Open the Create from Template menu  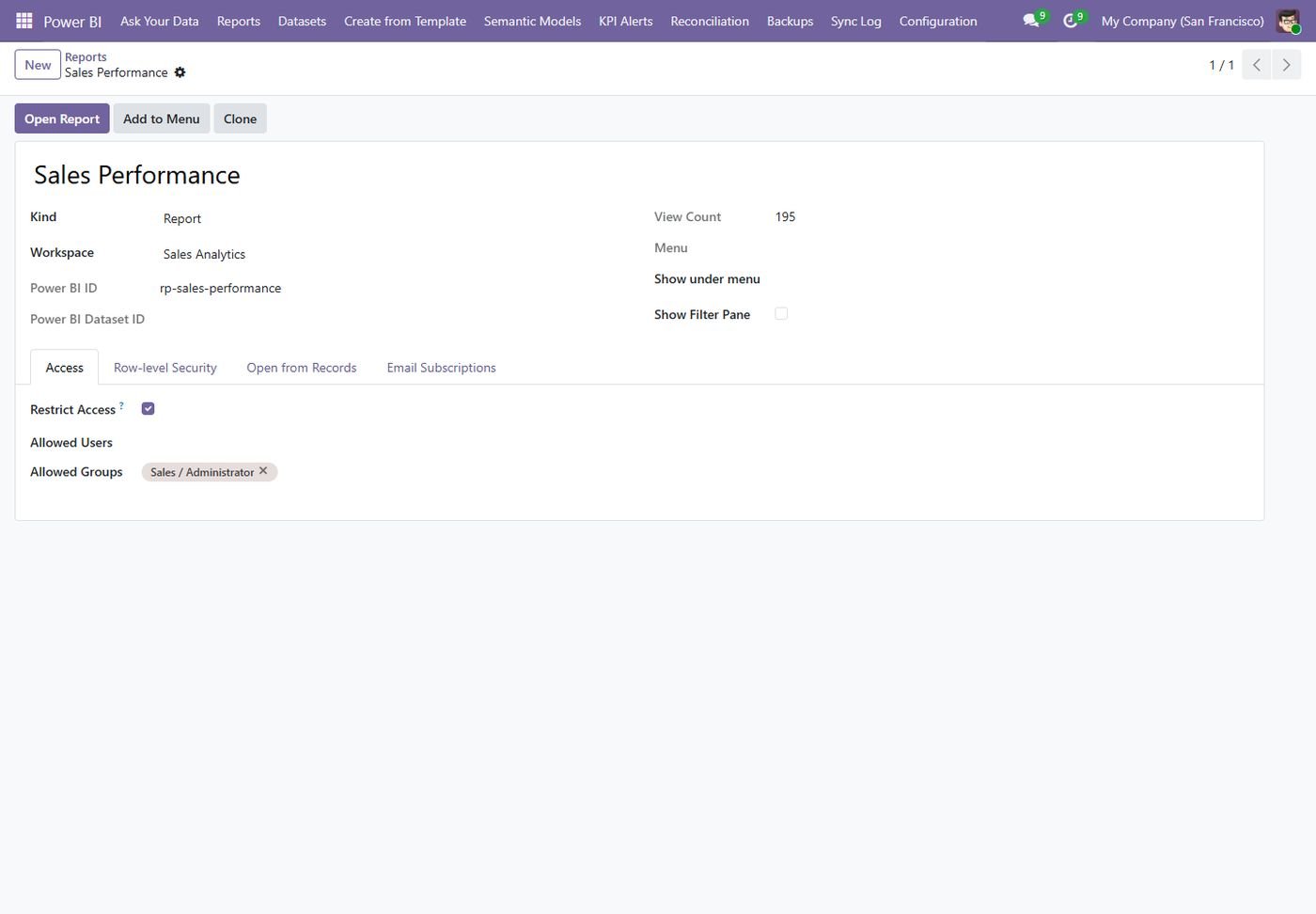405,21
